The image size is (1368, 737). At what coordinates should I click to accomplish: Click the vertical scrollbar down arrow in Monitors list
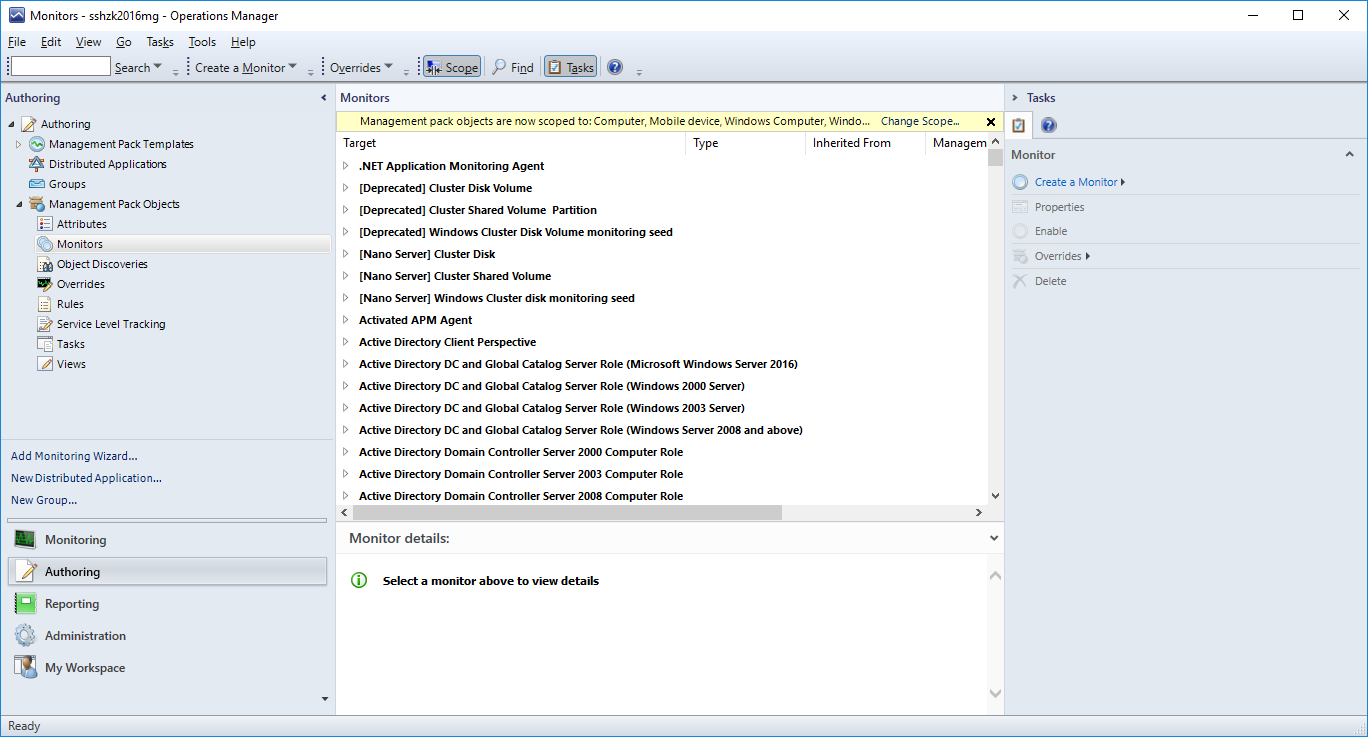tap(995, 495)
